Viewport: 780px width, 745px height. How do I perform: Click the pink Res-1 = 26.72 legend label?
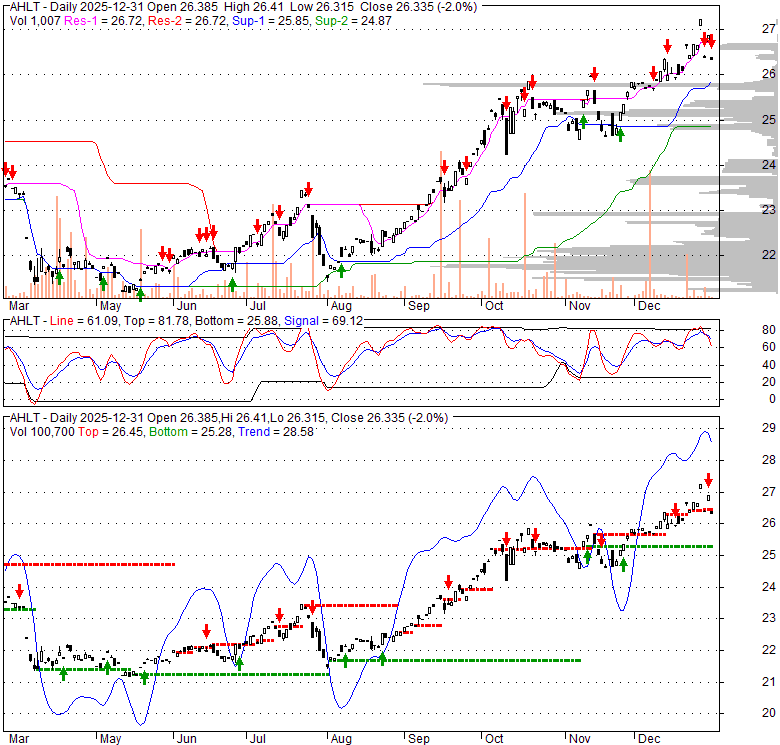coord(98,20)
